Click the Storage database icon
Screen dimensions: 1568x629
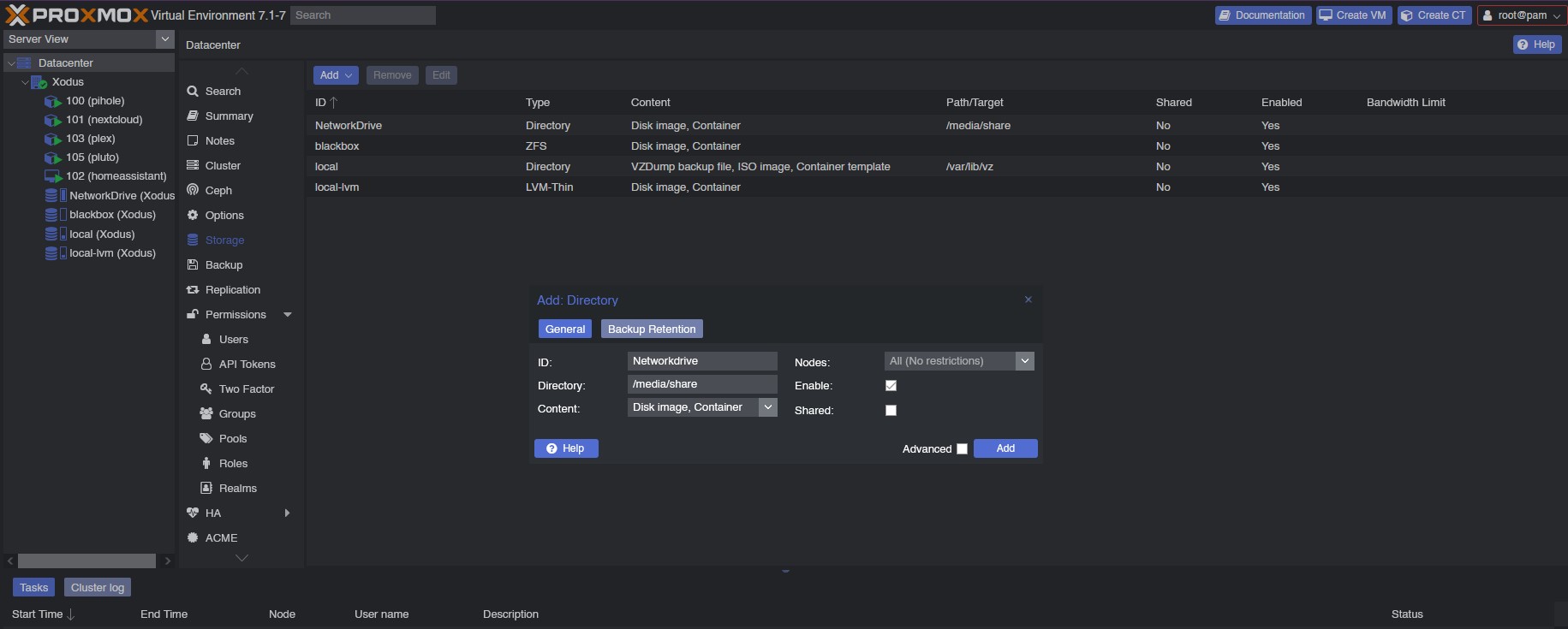193,240
